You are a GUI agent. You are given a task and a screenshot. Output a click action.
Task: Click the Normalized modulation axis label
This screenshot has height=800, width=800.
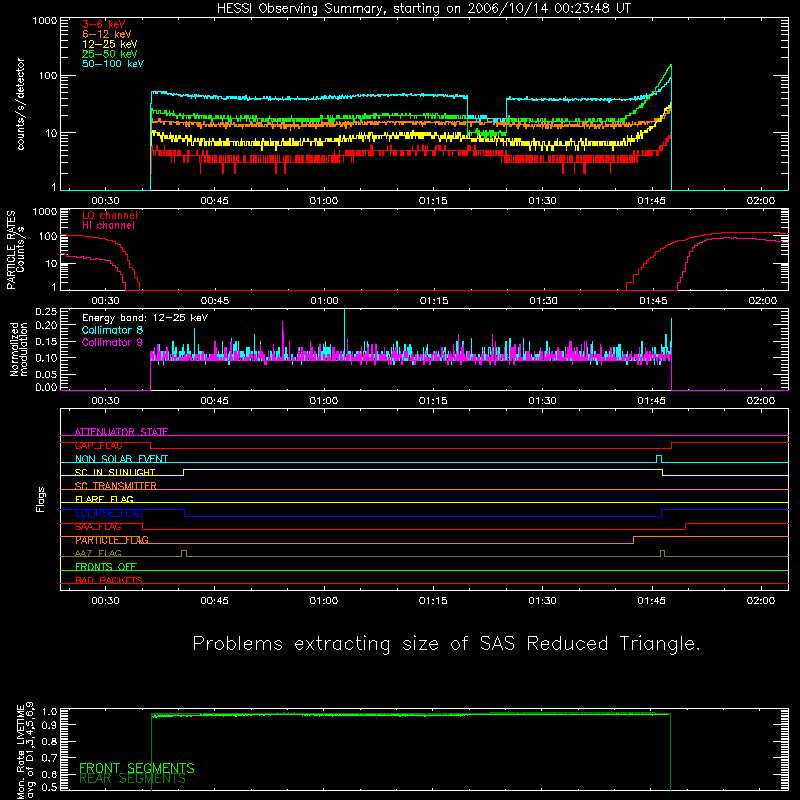pos(19,349)
